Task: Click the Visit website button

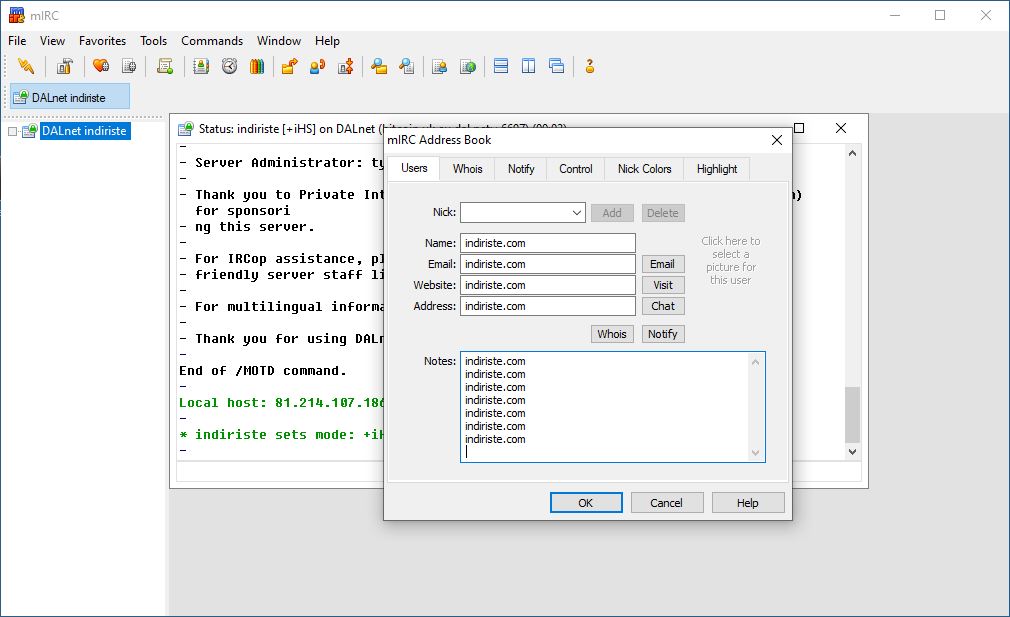Action: (663, 285)
